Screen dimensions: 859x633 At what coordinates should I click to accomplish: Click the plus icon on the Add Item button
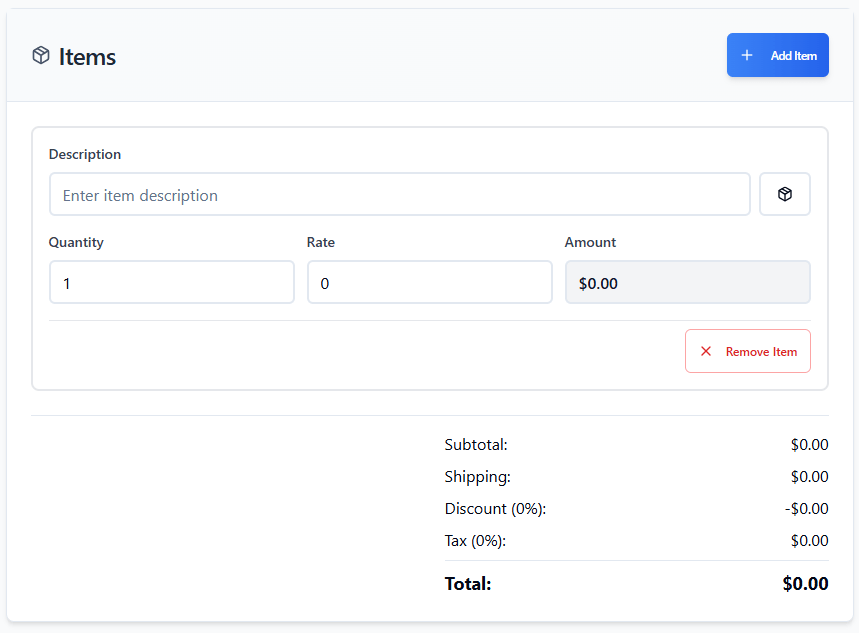pyautogui.click(x=746, y=55)
